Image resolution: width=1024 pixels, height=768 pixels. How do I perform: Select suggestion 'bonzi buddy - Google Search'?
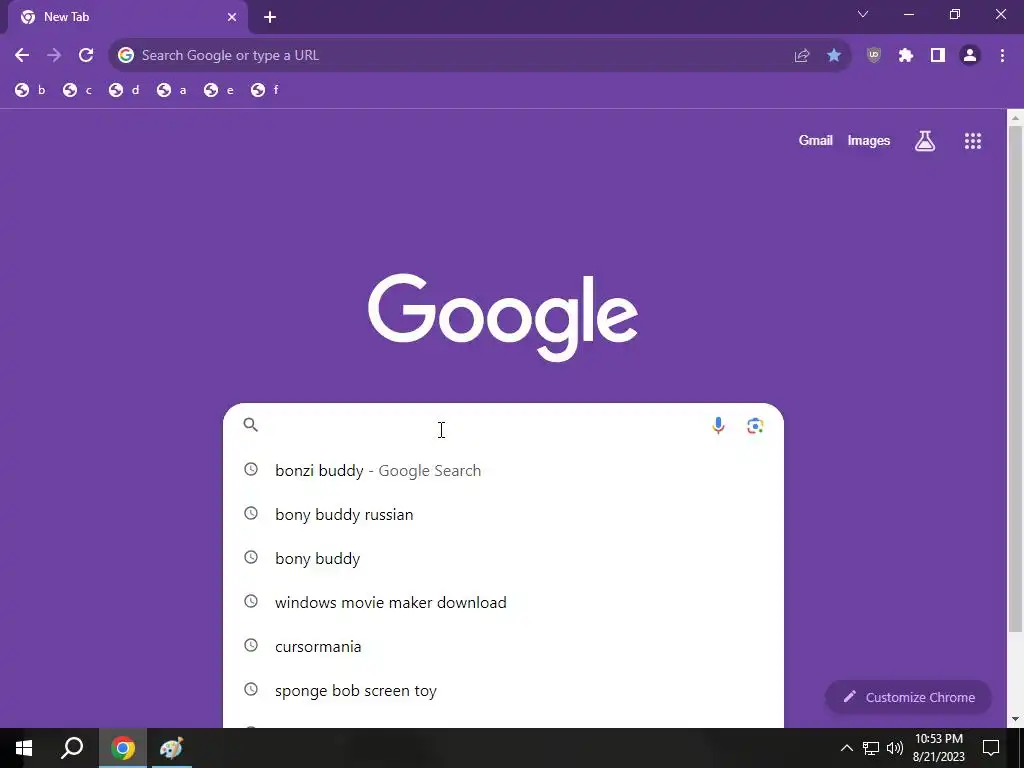pyautogui.click(x=503, y=471)
